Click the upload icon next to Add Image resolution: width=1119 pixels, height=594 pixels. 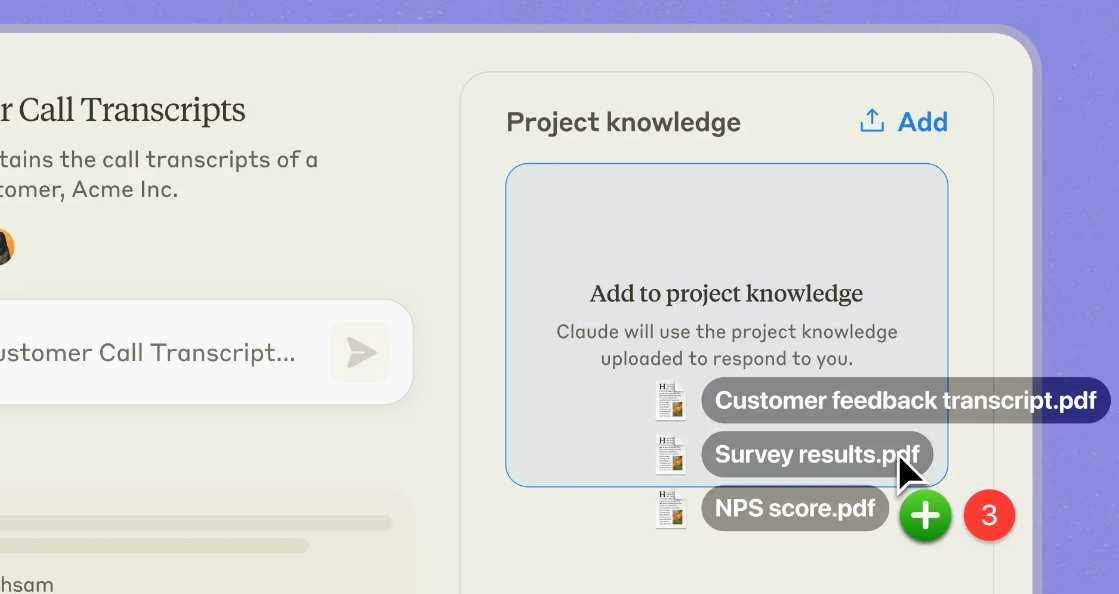coord(871,121)
